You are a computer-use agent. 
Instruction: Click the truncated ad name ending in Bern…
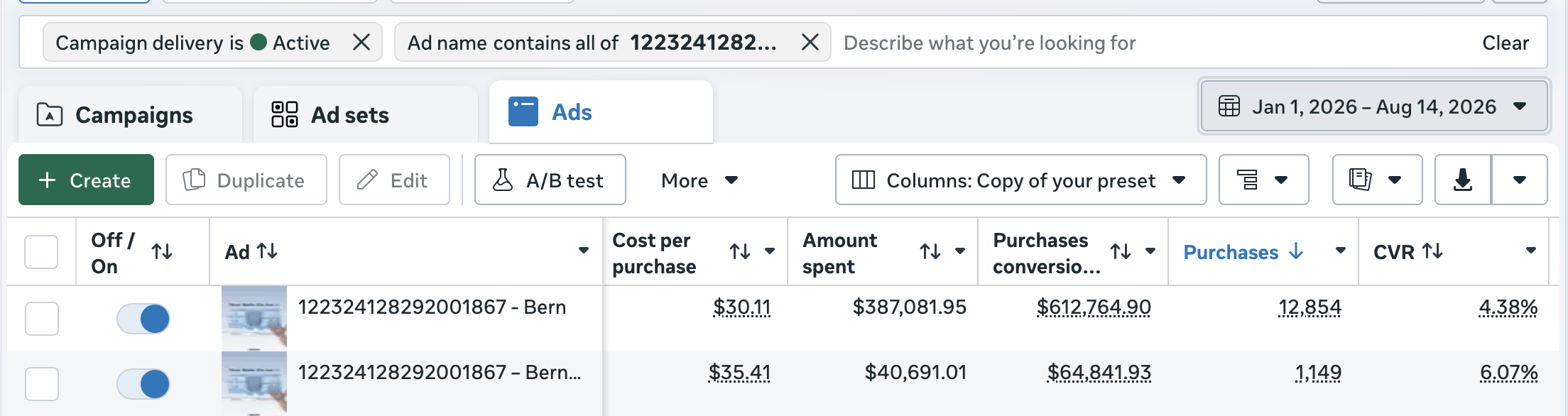(440, 372)
